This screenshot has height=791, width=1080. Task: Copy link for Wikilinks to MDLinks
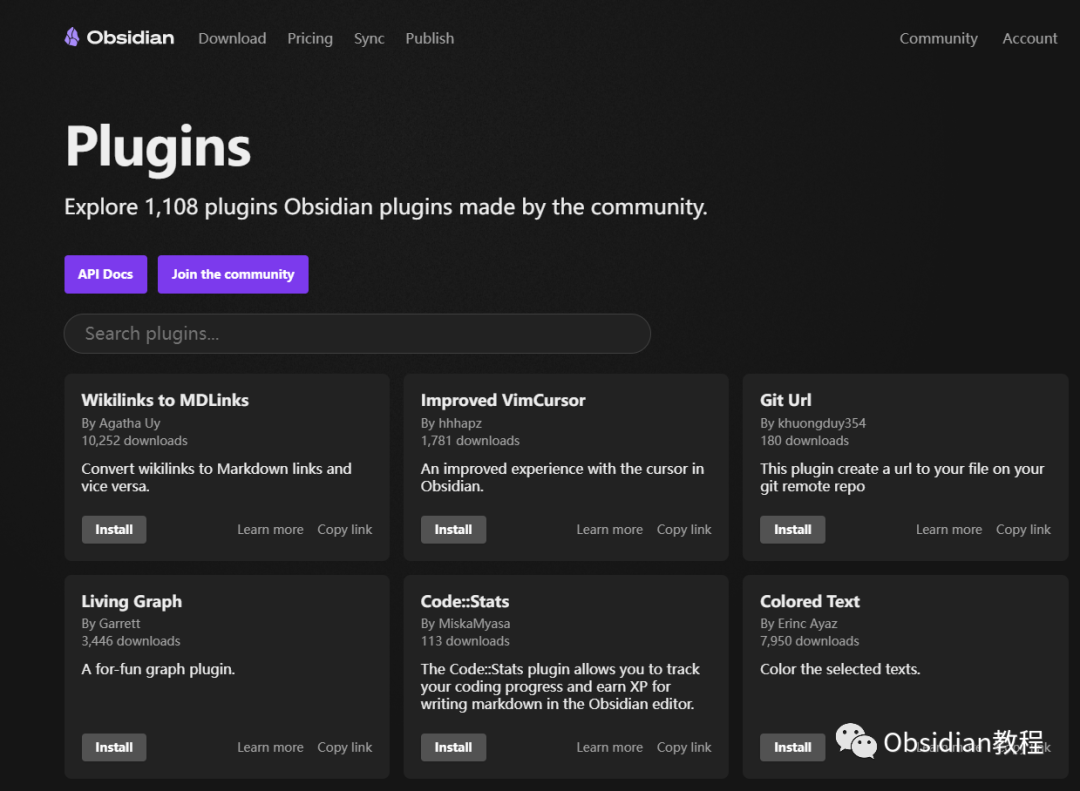[x=344, y=530]
